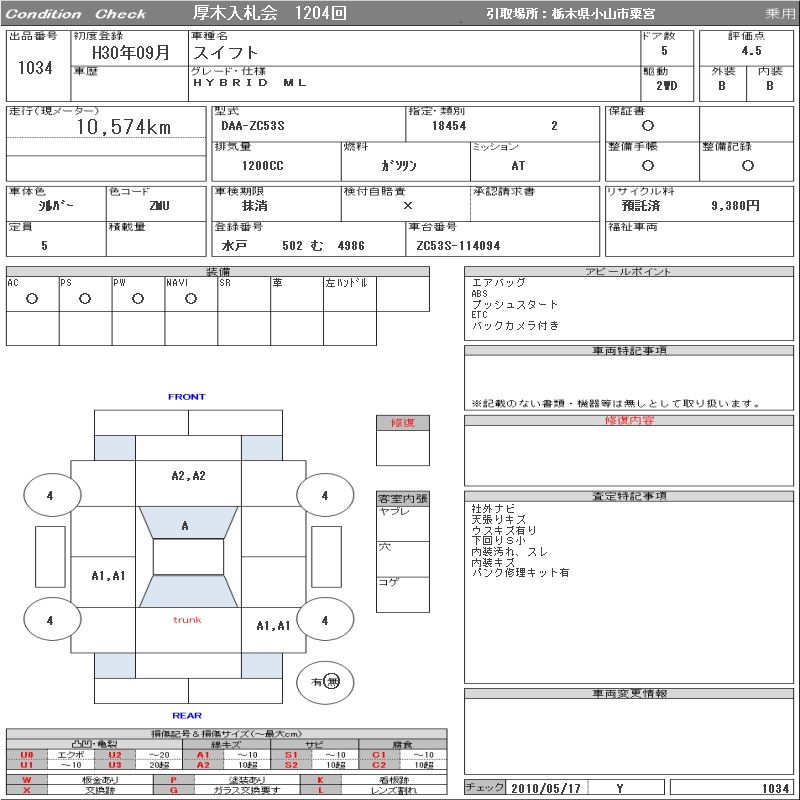This screenshot has width=800, height=800.
Task: Toggle the PW equipment circle mark
Action: [x=137, y=298]
